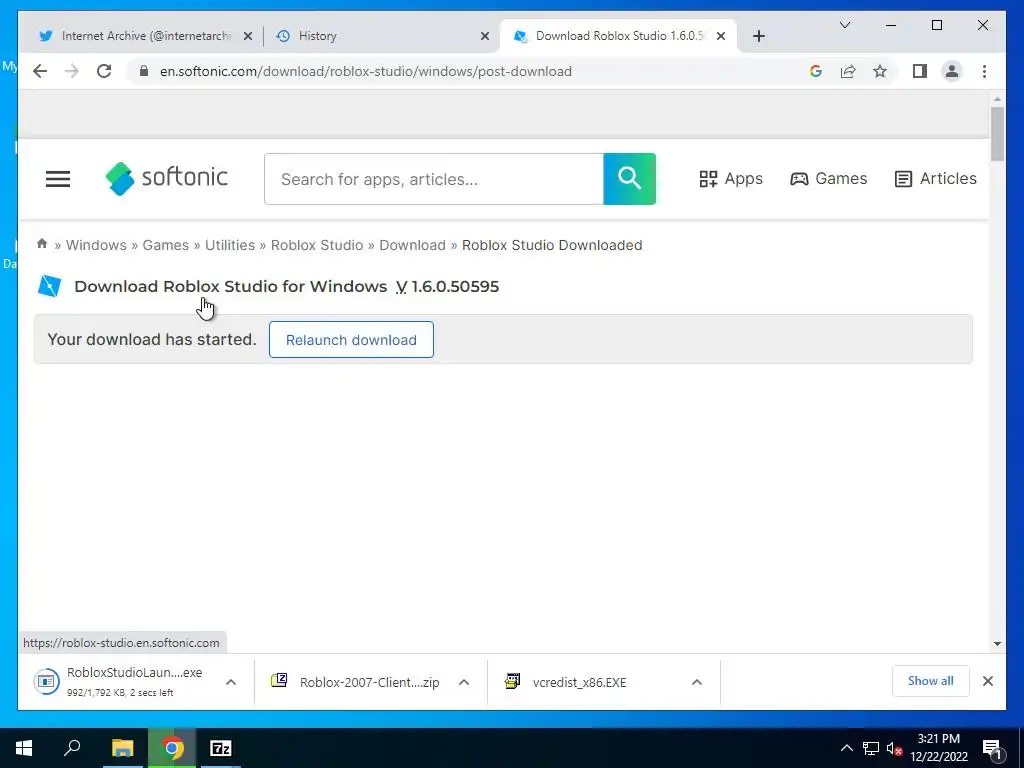Open the Windows Start menu
Image resolution: width=1024 pixels, height=768 pixels.
click(x=24, y=748)
